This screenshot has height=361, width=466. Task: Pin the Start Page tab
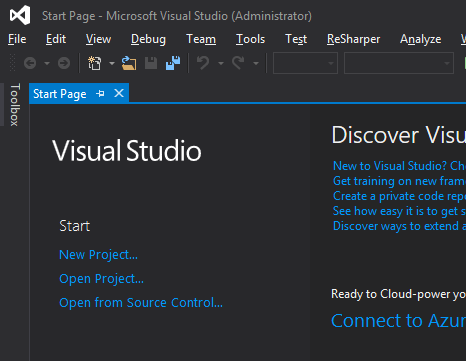pyautogui.click(x=100, y=94)
